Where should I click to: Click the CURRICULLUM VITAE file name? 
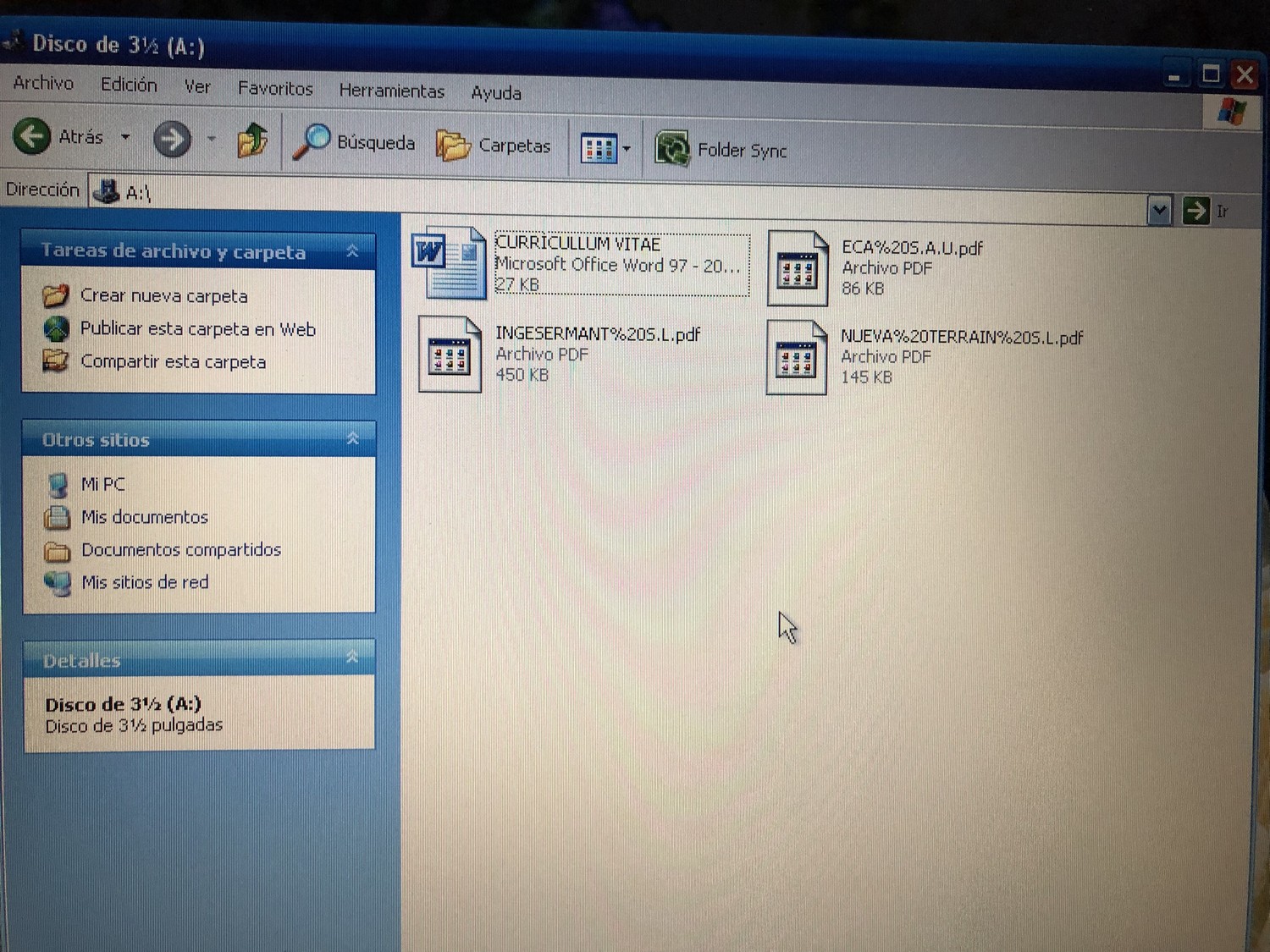pyautogui.click(x=577, y=245)
